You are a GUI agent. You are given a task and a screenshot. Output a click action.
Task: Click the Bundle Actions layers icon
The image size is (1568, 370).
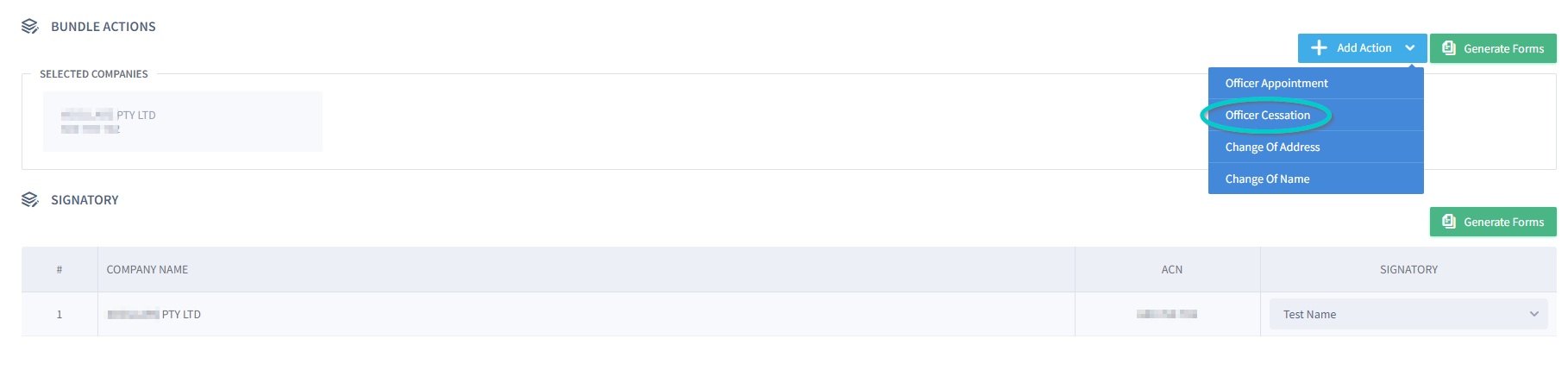[30, 27]
